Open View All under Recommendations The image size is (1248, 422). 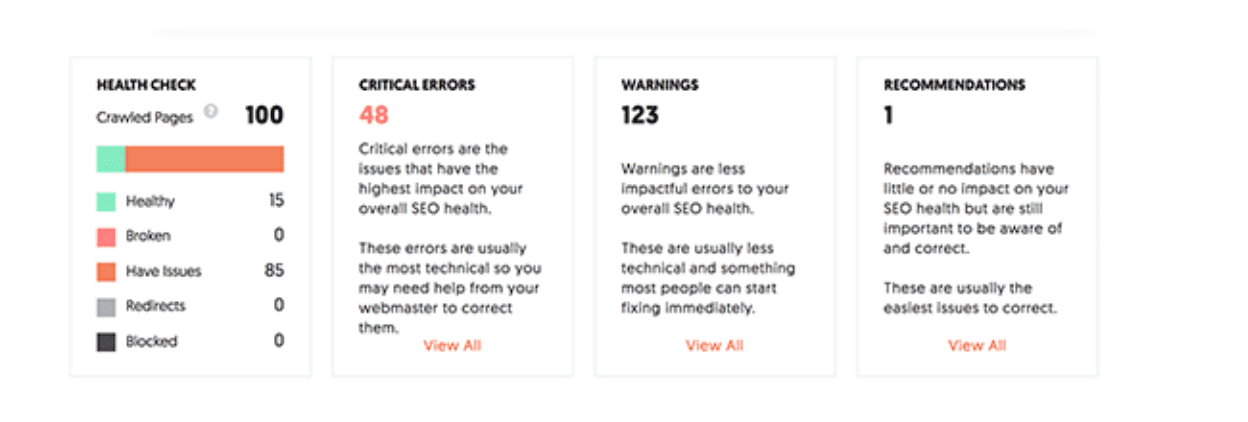pos(977,345)
